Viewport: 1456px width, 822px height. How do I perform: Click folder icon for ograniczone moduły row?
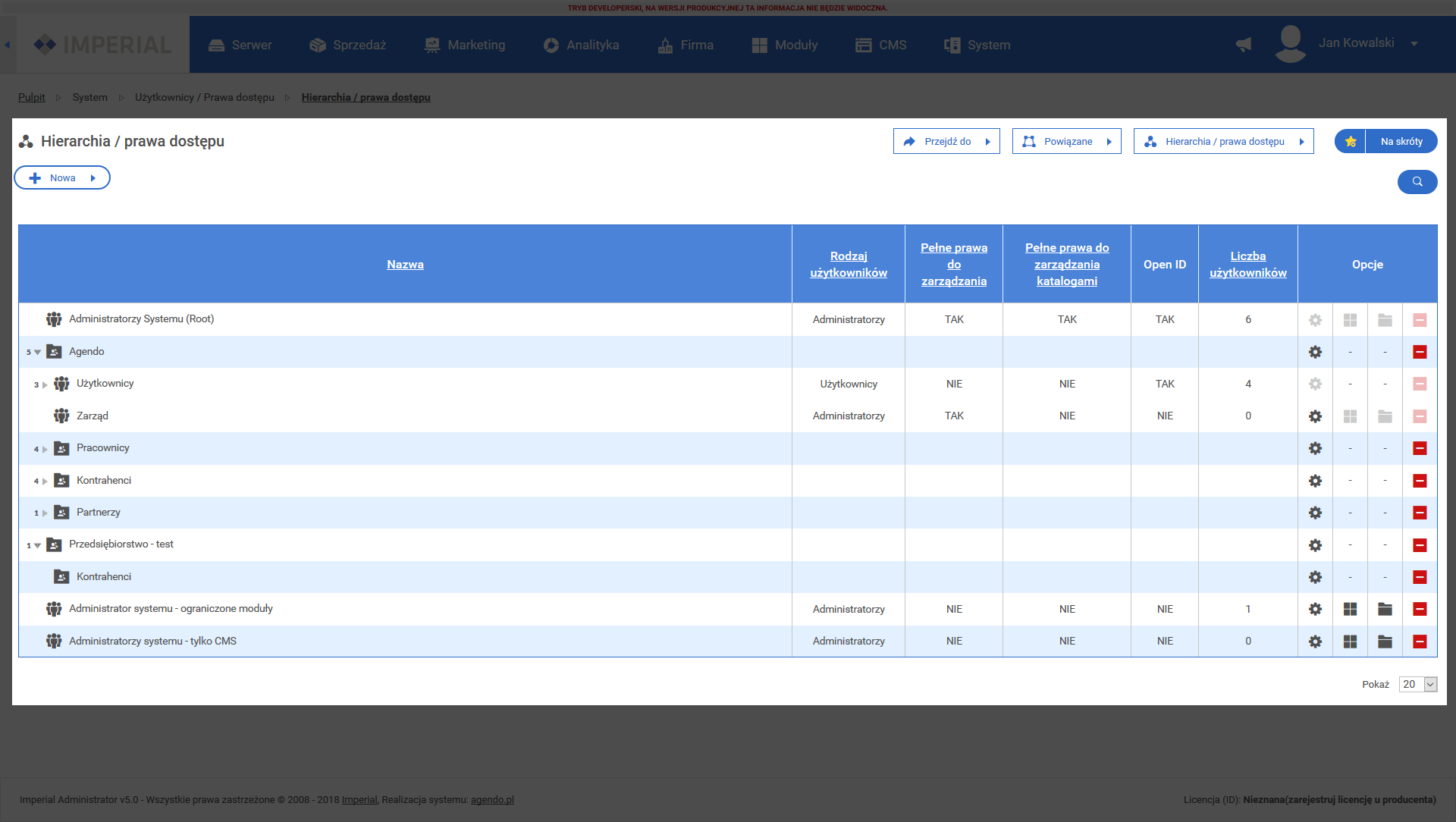point(1385,609)
